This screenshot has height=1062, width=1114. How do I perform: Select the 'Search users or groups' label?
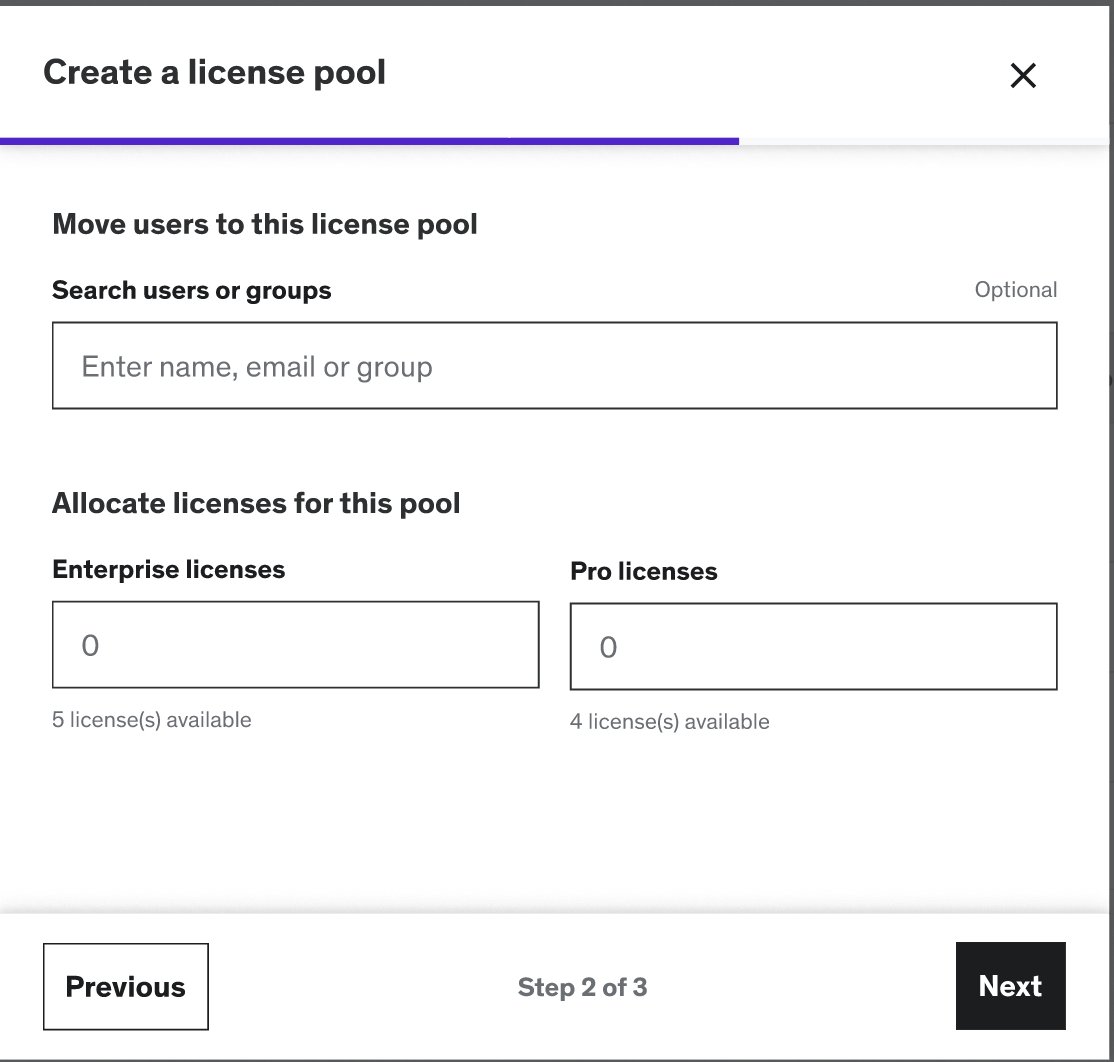pyautogui.click(x=192, y=291)
